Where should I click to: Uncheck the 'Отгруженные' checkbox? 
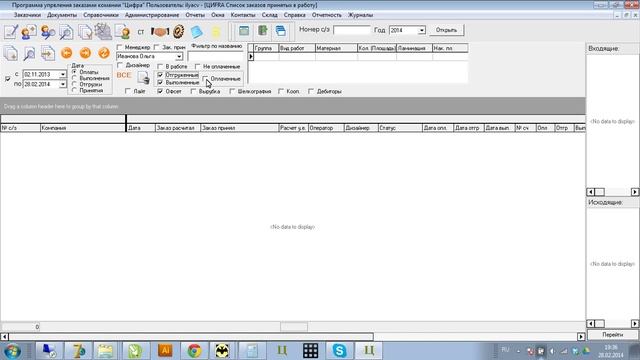click(160, 75)
